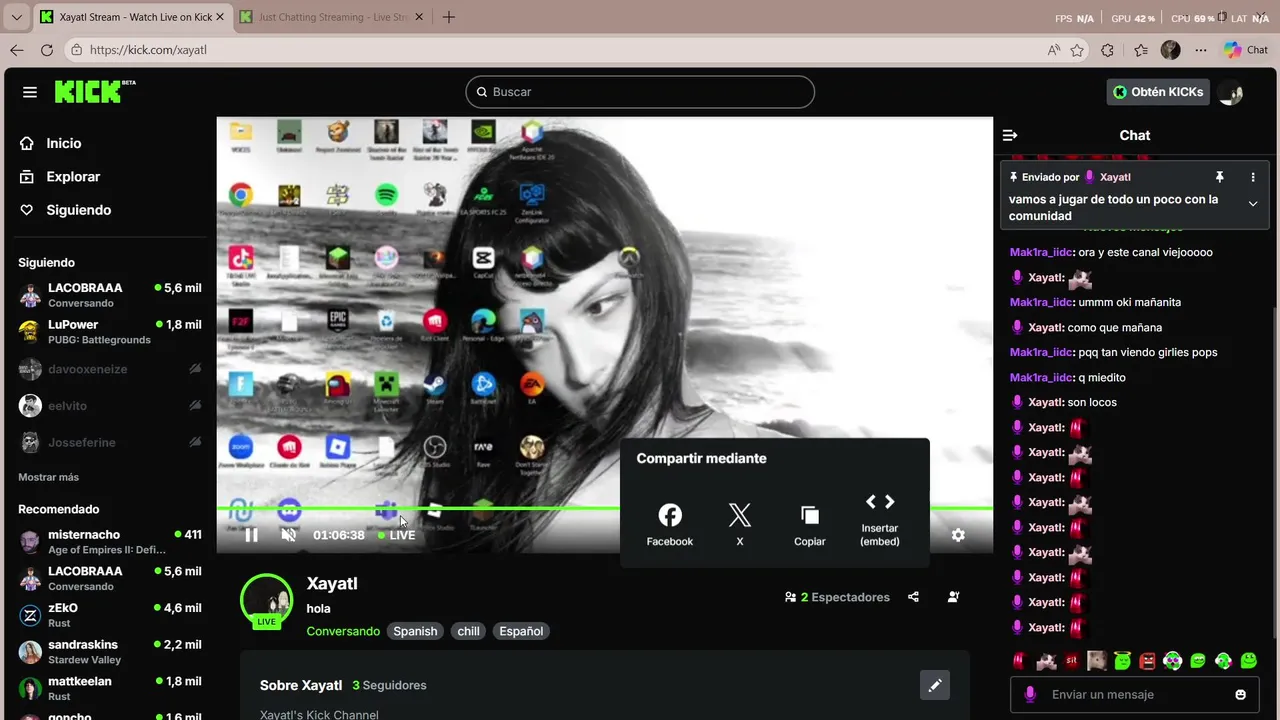
Task: Click the user icon right of the share icon
Action: [x=953, y=597]
